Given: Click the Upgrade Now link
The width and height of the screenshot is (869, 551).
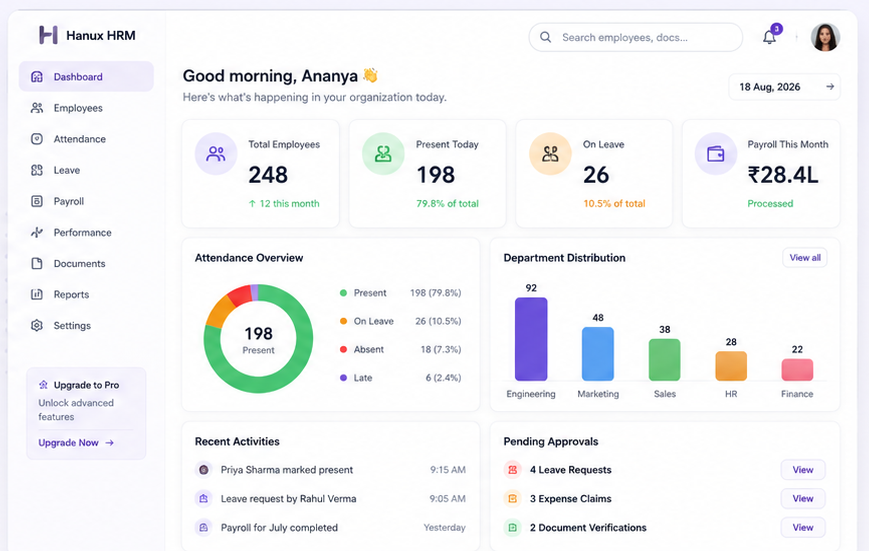Looking at the screenshot, I should coord(76,442).
